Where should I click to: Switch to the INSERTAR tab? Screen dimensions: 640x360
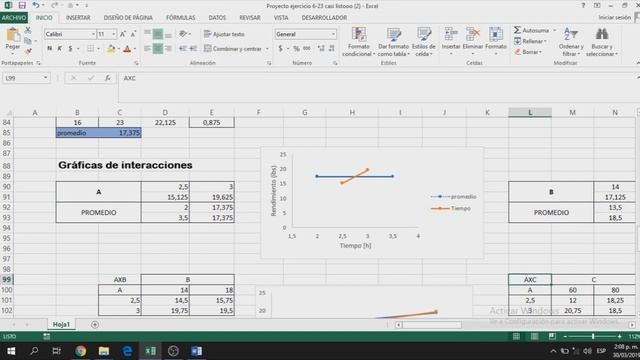pos(78,18)
